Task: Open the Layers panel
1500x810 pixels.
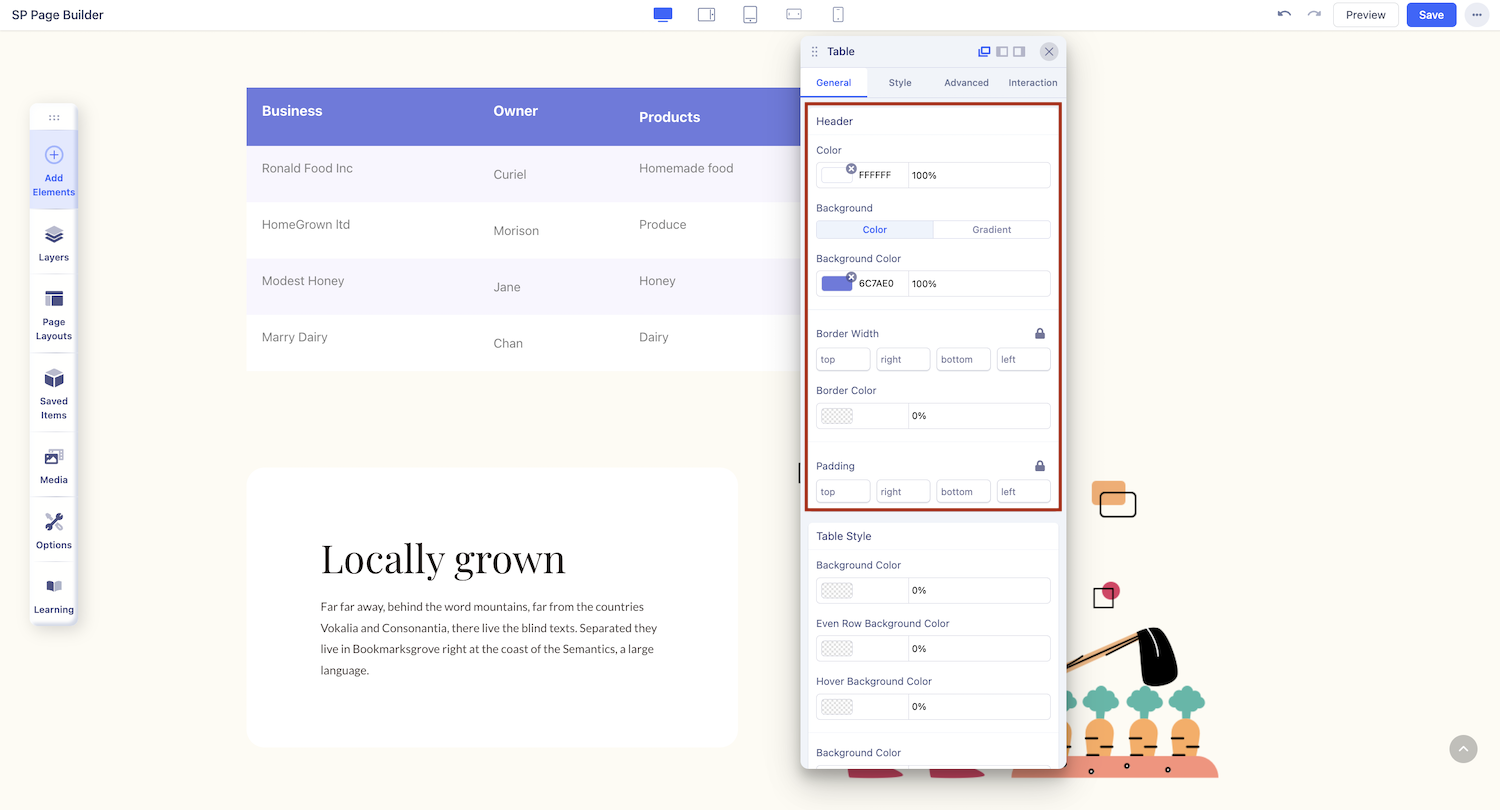Action: click(x=54, y=243)
